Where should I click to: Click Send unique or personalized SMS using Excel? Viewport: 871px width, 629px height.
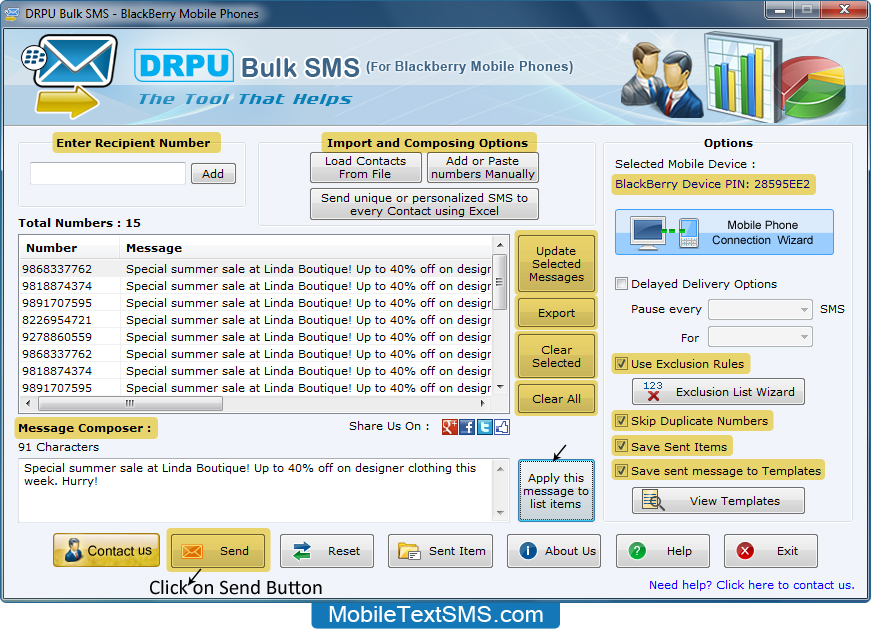(x=424, y=204)
